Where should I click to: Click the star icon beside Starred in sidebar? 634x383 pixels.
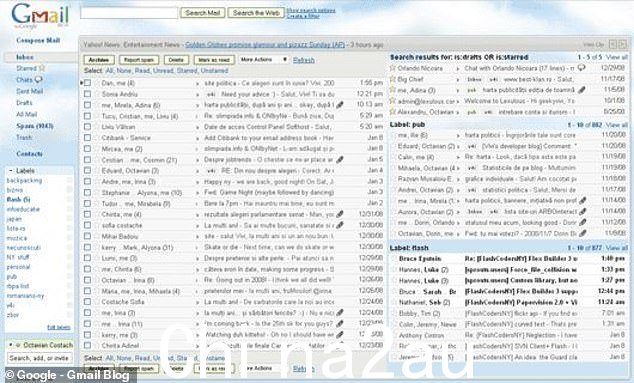[42, 68]
